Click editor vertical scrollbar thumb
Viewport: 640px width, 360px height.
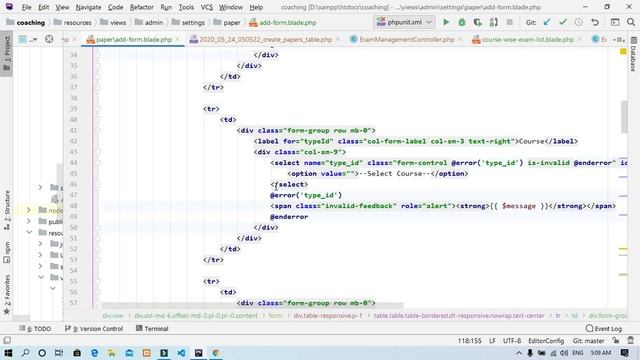click(x=624, y=116)
